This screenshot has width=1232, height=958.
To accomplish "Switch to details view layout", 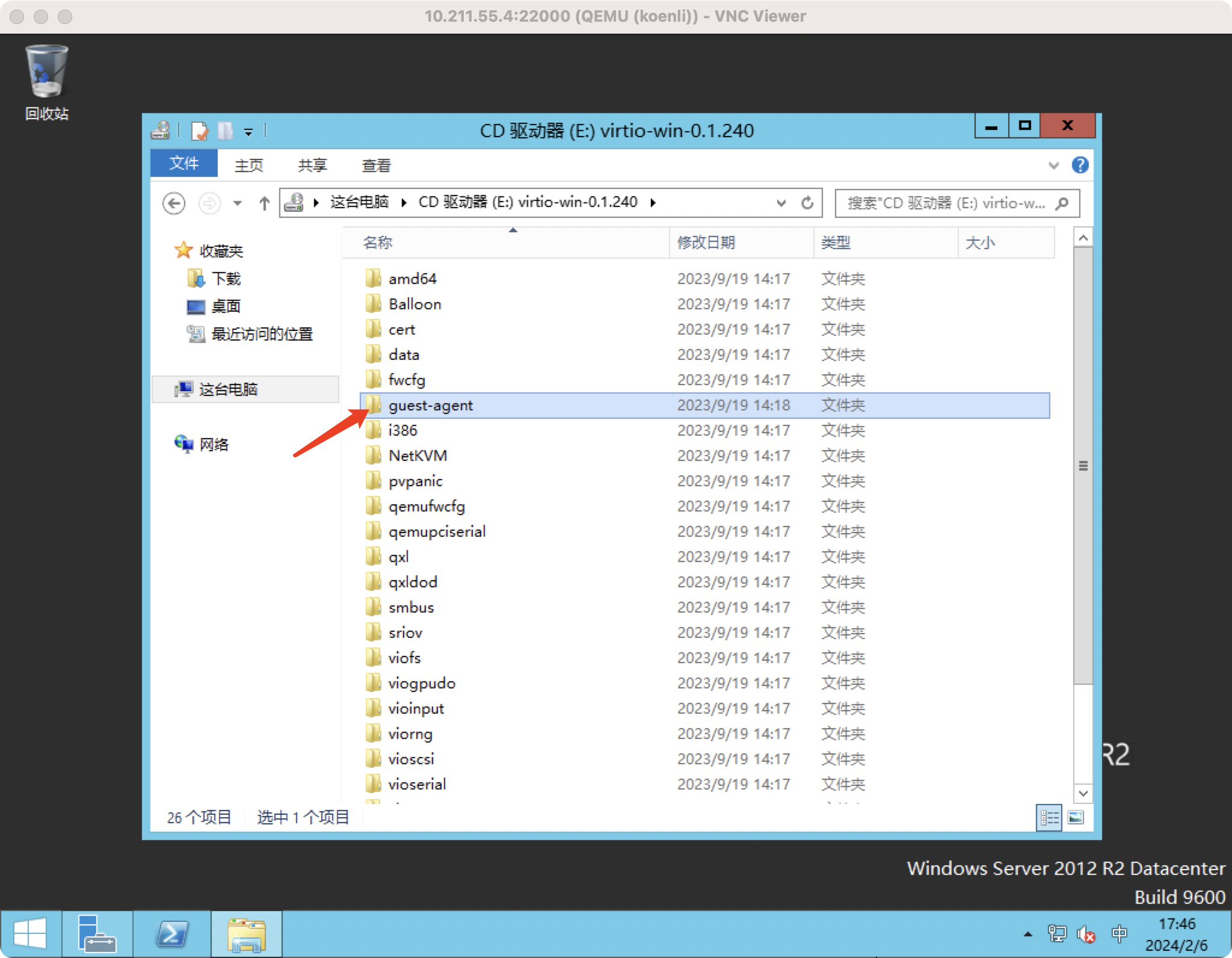I will click(x=1049, y=817).
